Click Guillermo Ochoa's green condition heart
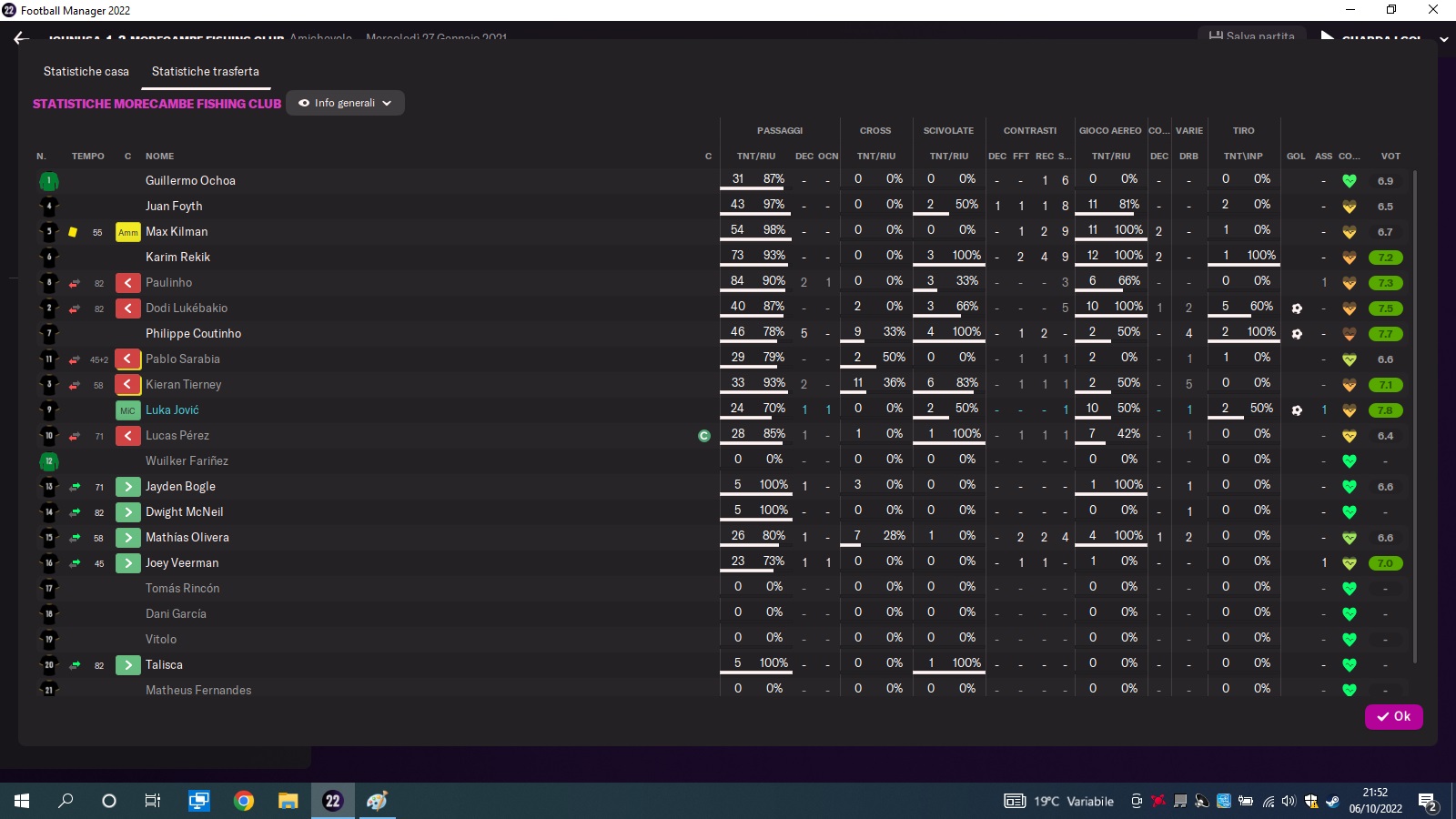The height and width of the screenshot is (819, 1456). (x=1350, y=181)
